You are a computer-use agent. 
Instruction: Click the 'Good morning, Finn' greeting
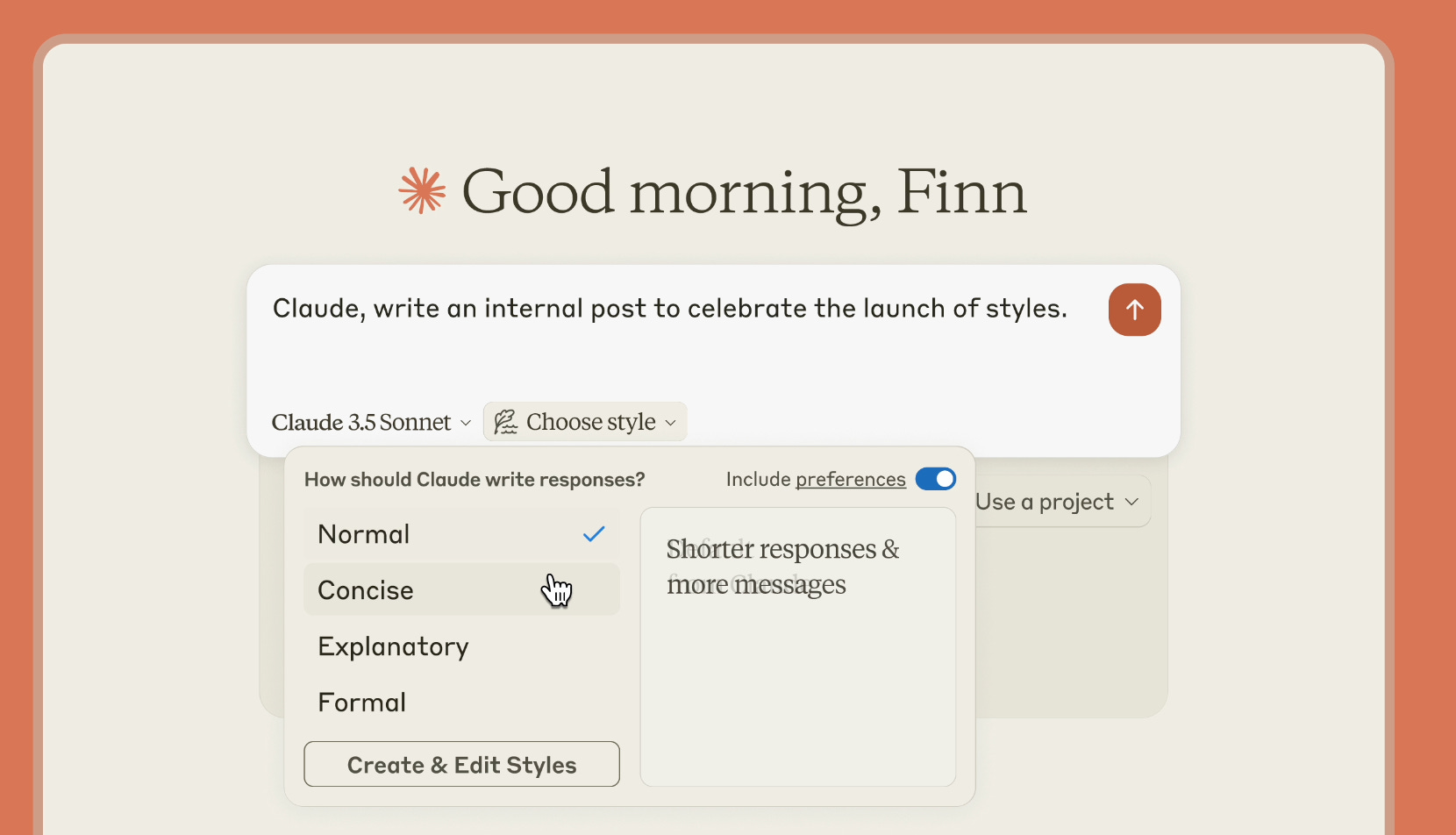[x=744, y=192]
